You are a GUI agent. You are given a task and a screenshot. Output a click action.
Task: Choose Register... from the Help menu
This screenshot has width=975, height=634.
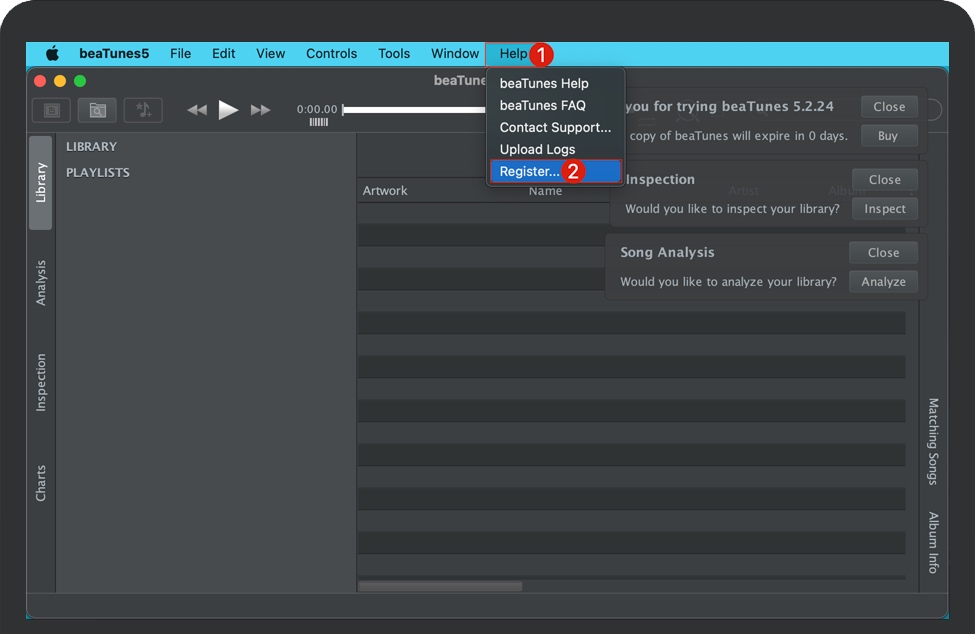pos(530,171)
